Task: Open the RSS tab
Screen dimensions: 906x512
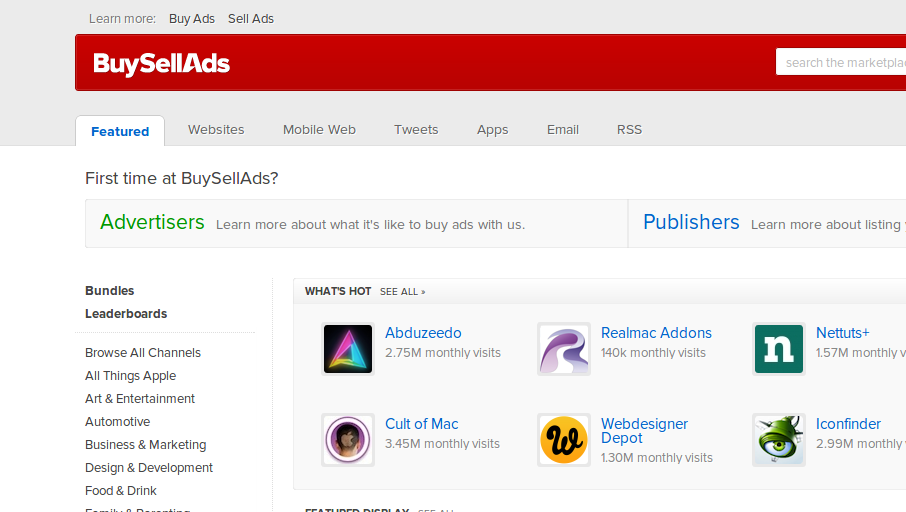Action: pos(629,129)
